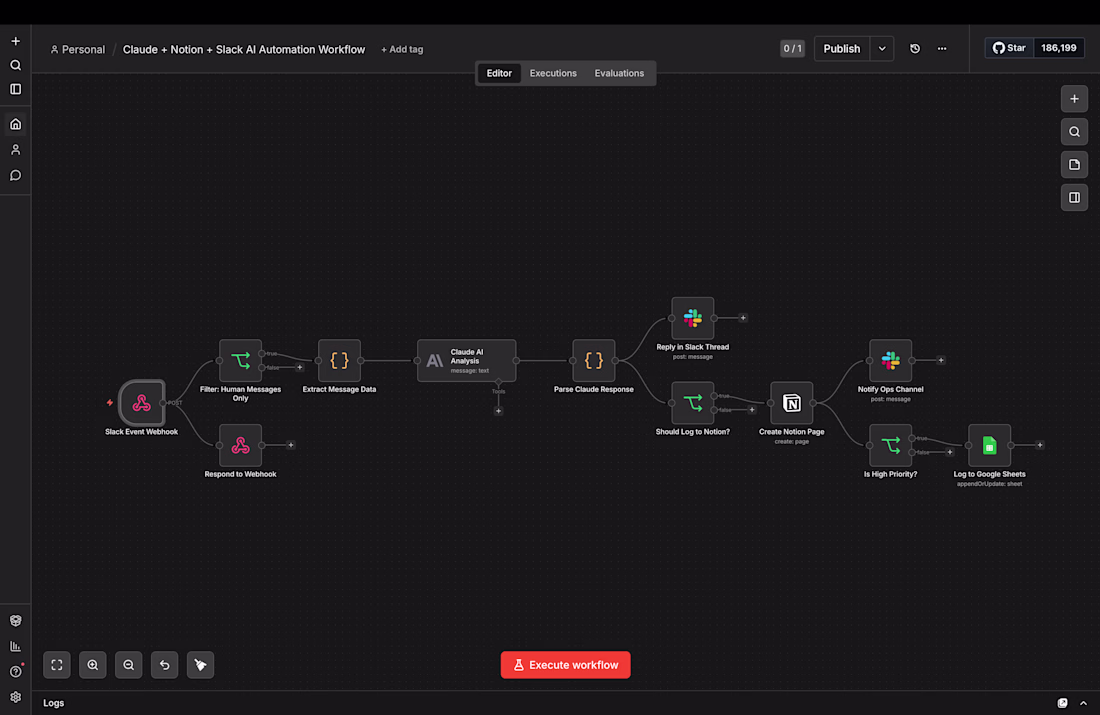
Task: Add node after Respond to Webhook plus
Action: click(x=291, y=445)
